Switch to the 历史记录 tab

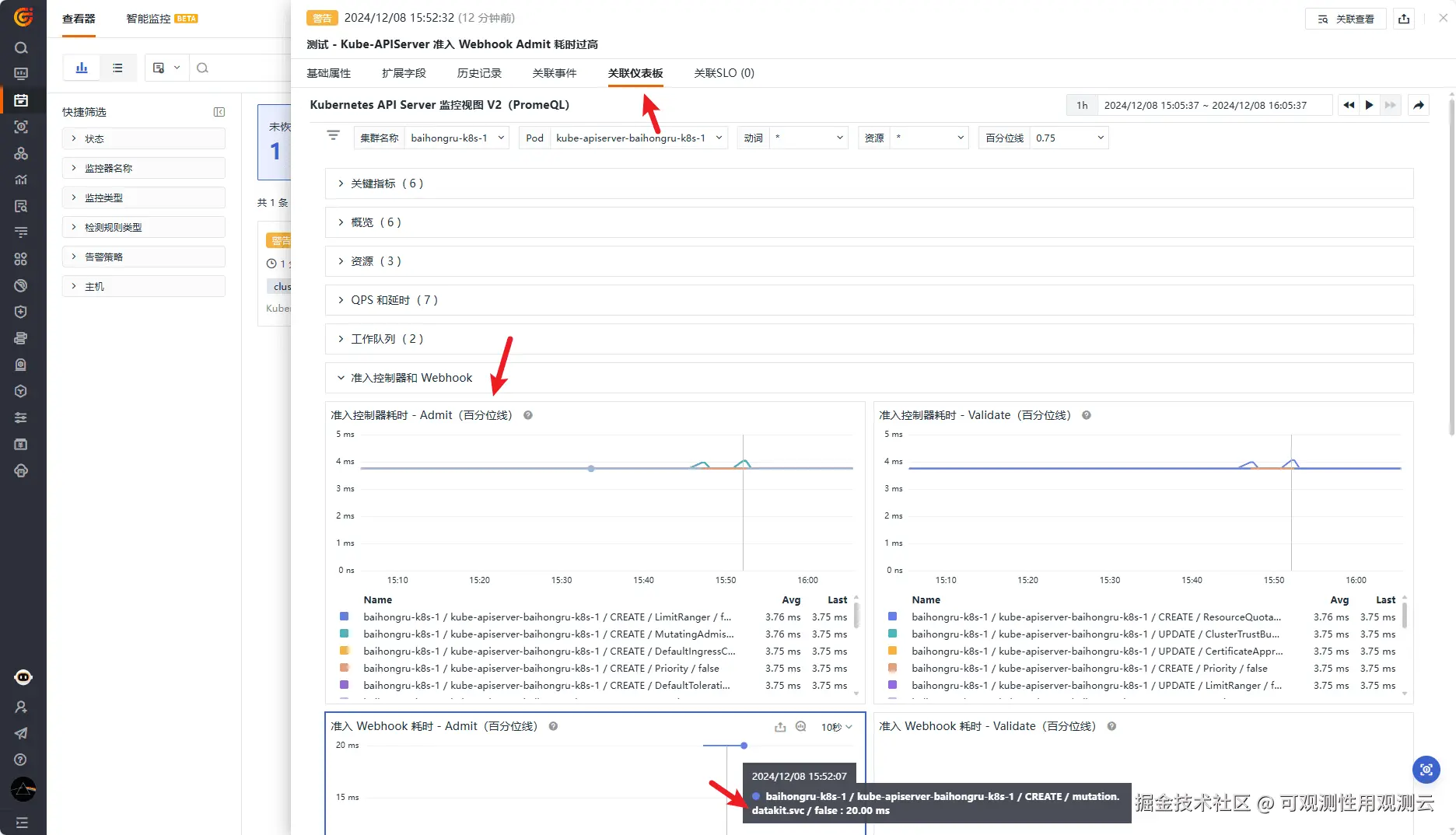coord(479,73)
